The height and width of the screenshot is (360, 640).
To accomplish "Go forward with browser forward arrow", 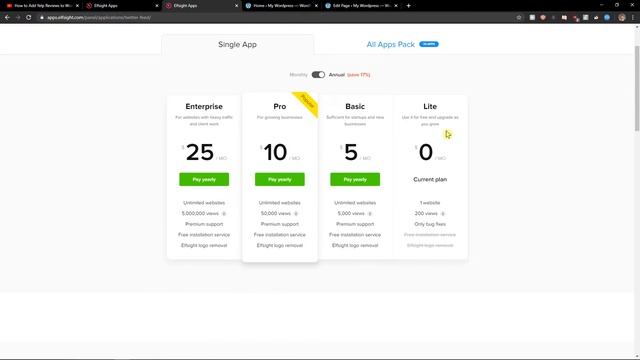I will pyautogui.click(x=18, y=18).
